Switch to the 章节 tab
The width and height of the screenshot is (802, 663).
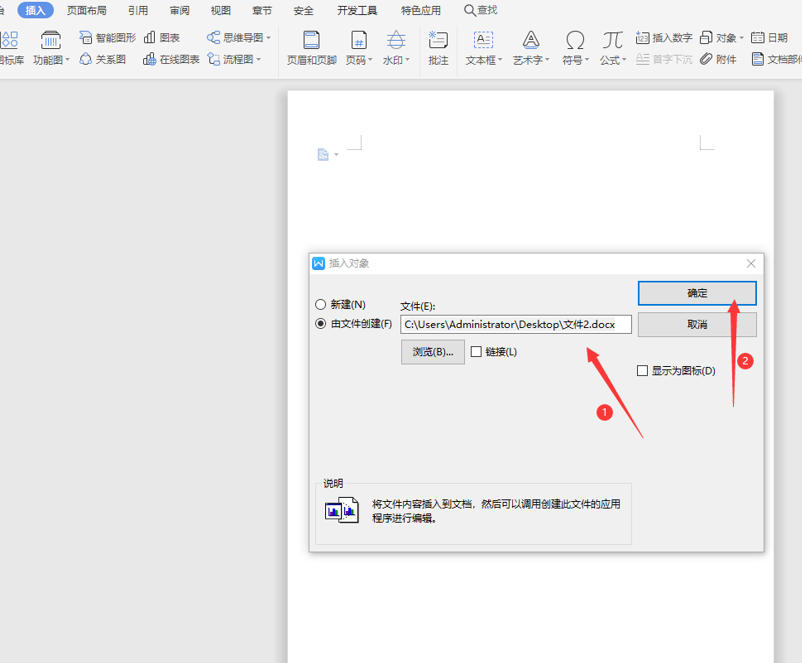pyautogui.click(x=262, y=10)
